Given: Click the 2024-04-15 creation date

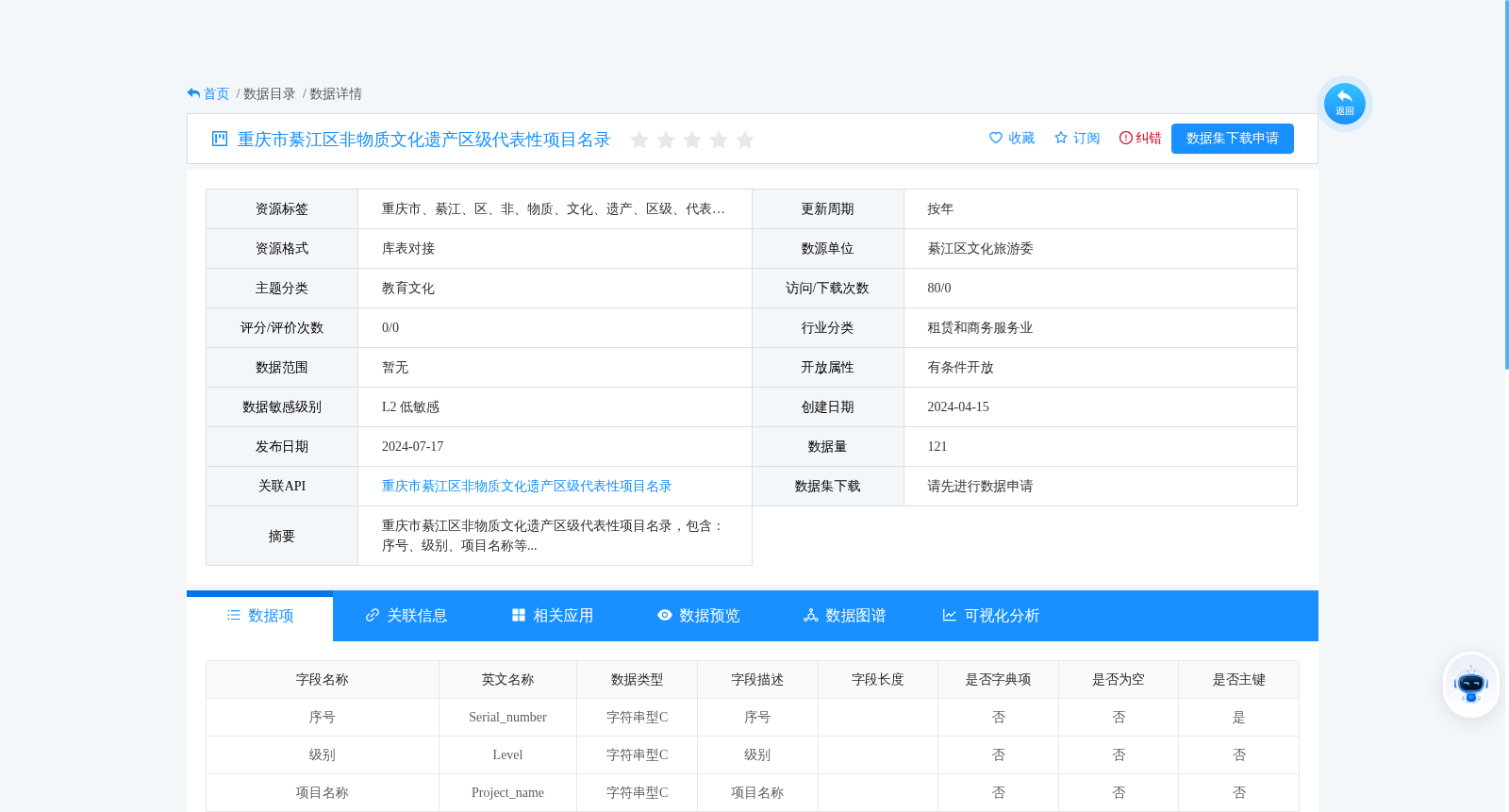Looking at the screenshot, I should pyautogui.click(x=958, y=407).
